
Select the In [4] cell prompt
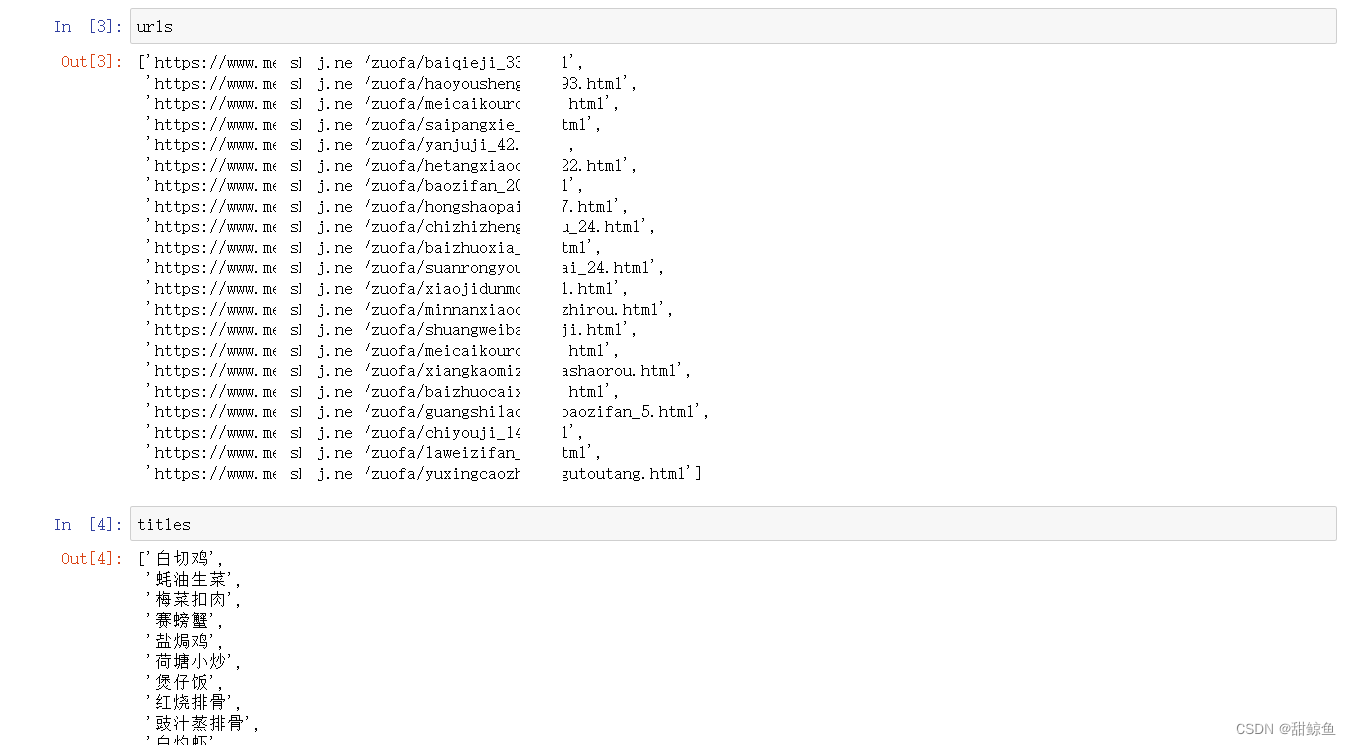[x=88, y=524]
